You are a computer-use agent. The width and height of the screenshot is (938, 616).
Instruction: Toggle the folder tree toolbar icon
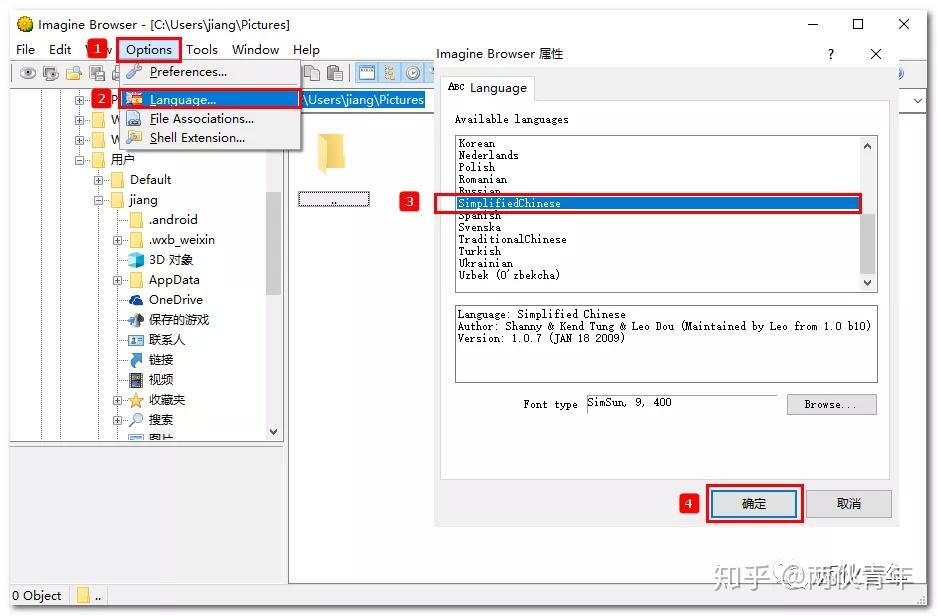389,73
